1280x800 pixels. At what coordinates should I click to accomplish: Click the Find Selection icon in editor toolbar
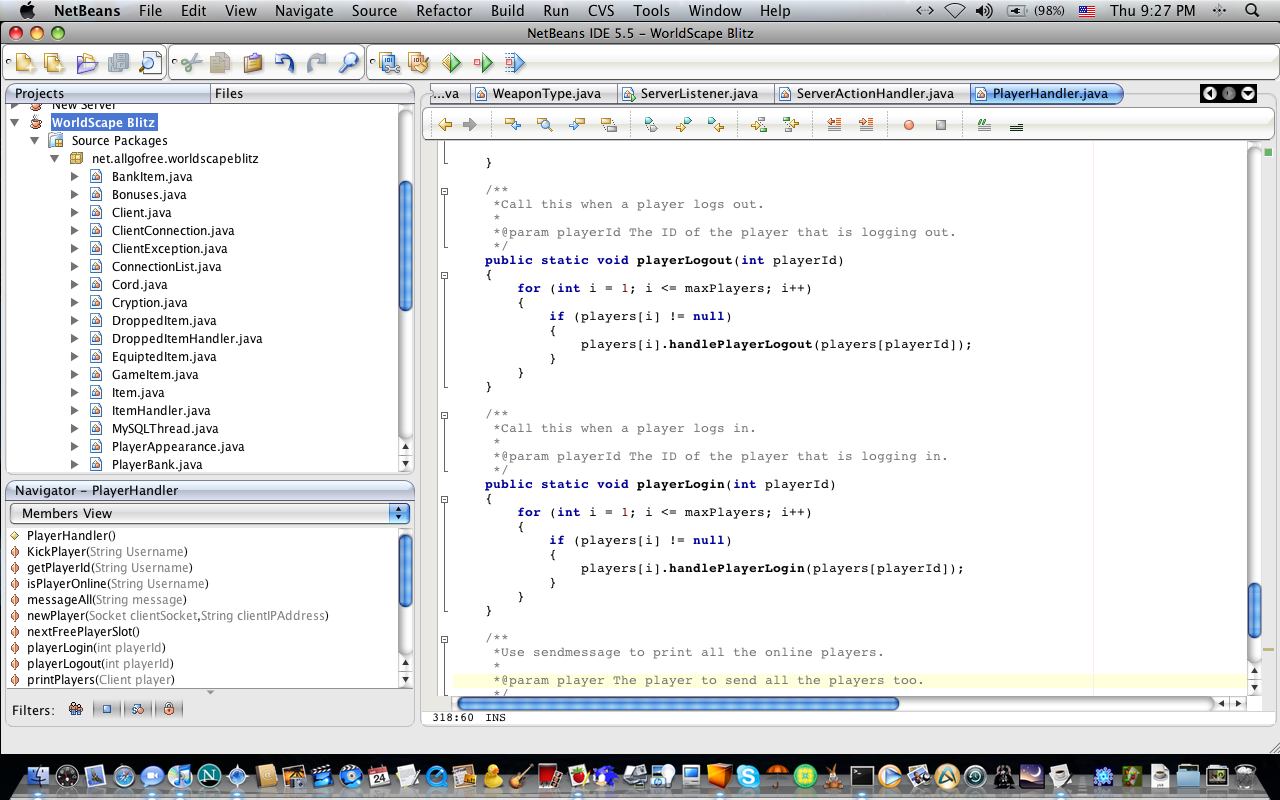click(545, 125)
